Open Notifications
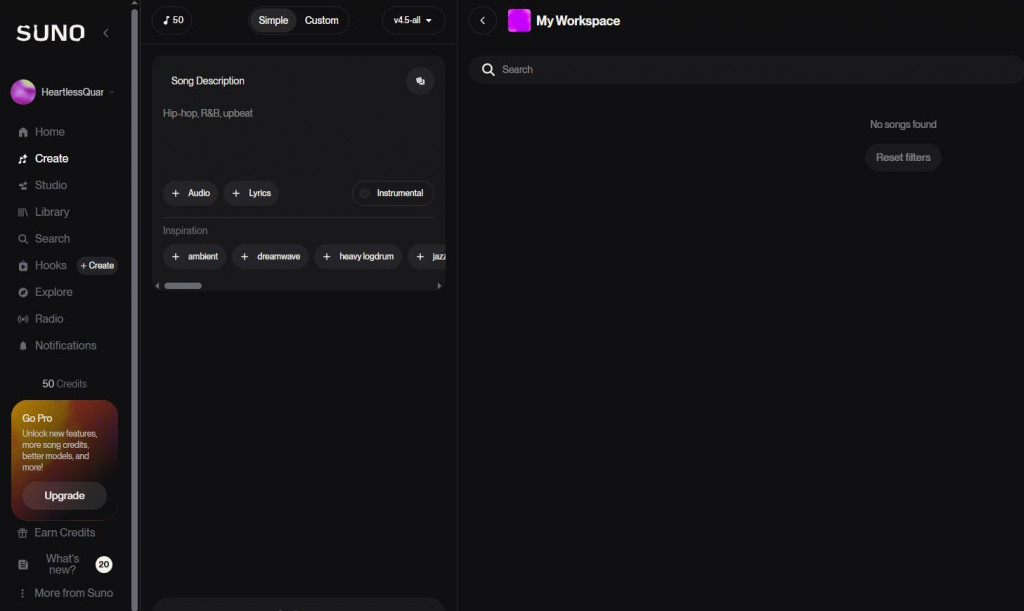Image resolution: width=1024 pixels, height=611 pixels. point(65,346)
